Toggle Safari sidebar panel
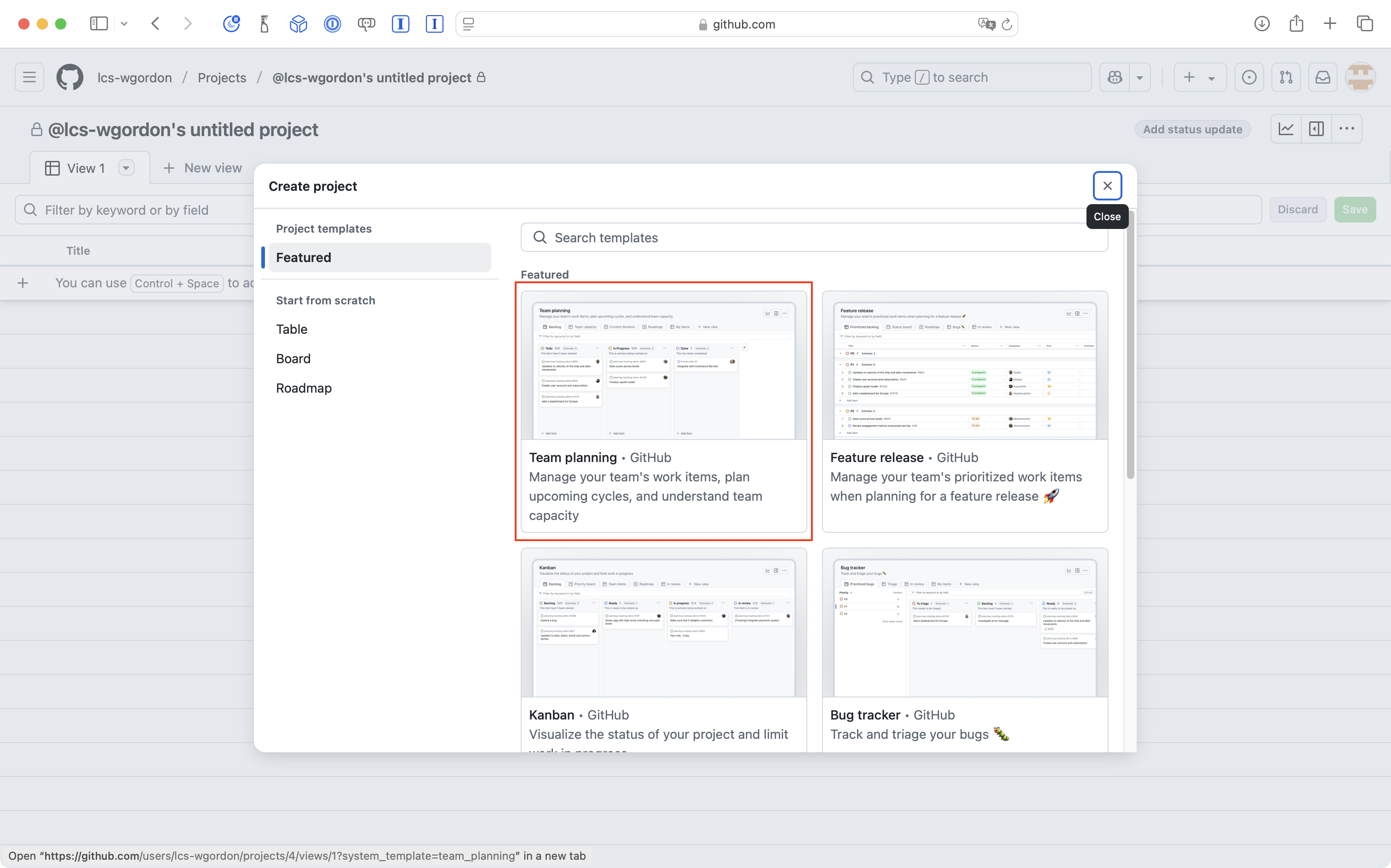 point(99,23)
